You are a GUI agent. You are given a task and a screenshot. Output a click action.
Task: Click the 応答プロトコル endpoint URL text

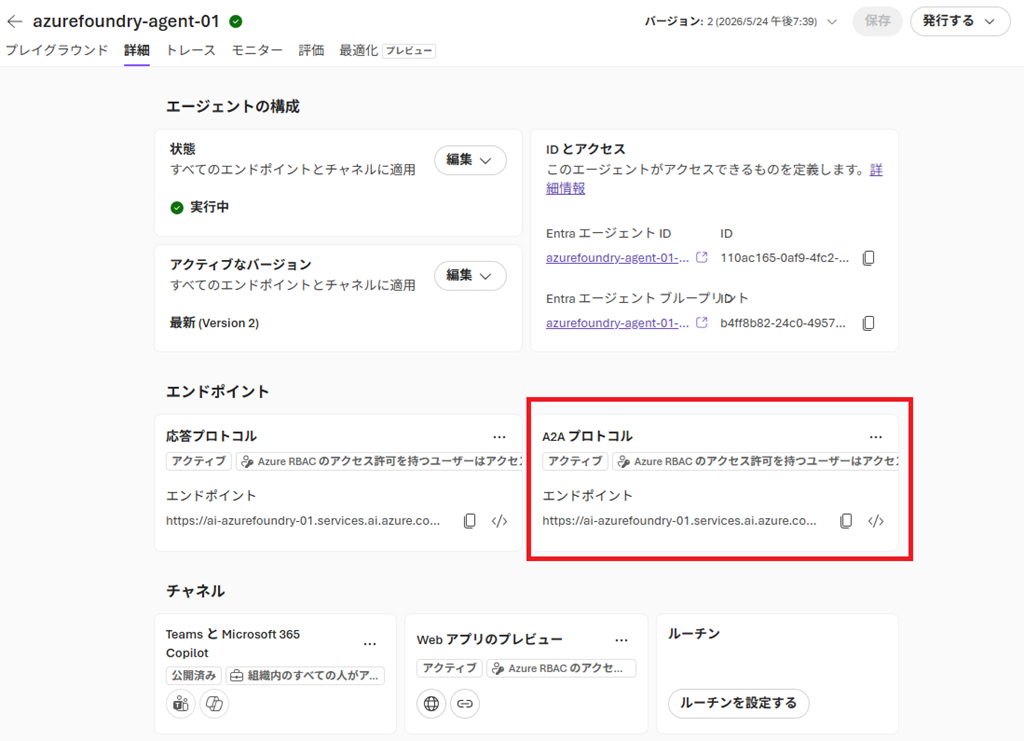click(x=303, y=521)
